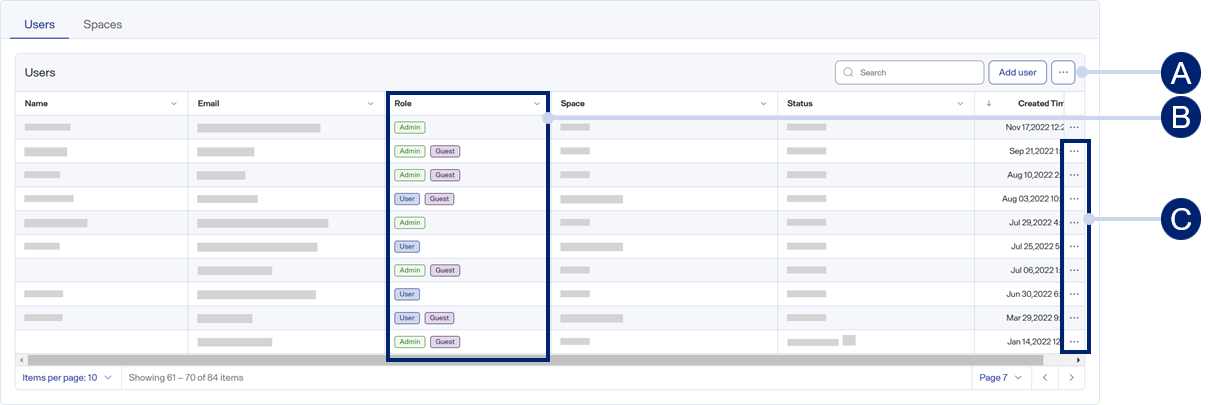Image resolution: width=1208 pixels, height=405 pixels.
Task: Click the User tag in Jun 30,2022 row
Action: click(407, 294)
